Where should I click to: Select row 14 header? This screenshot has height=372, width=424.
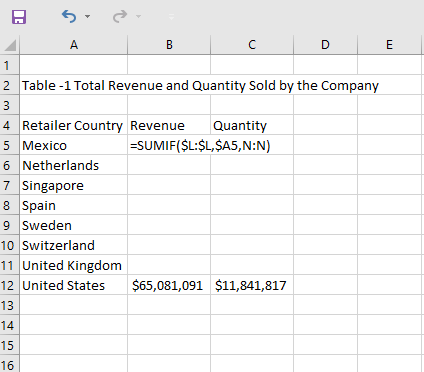9,325
